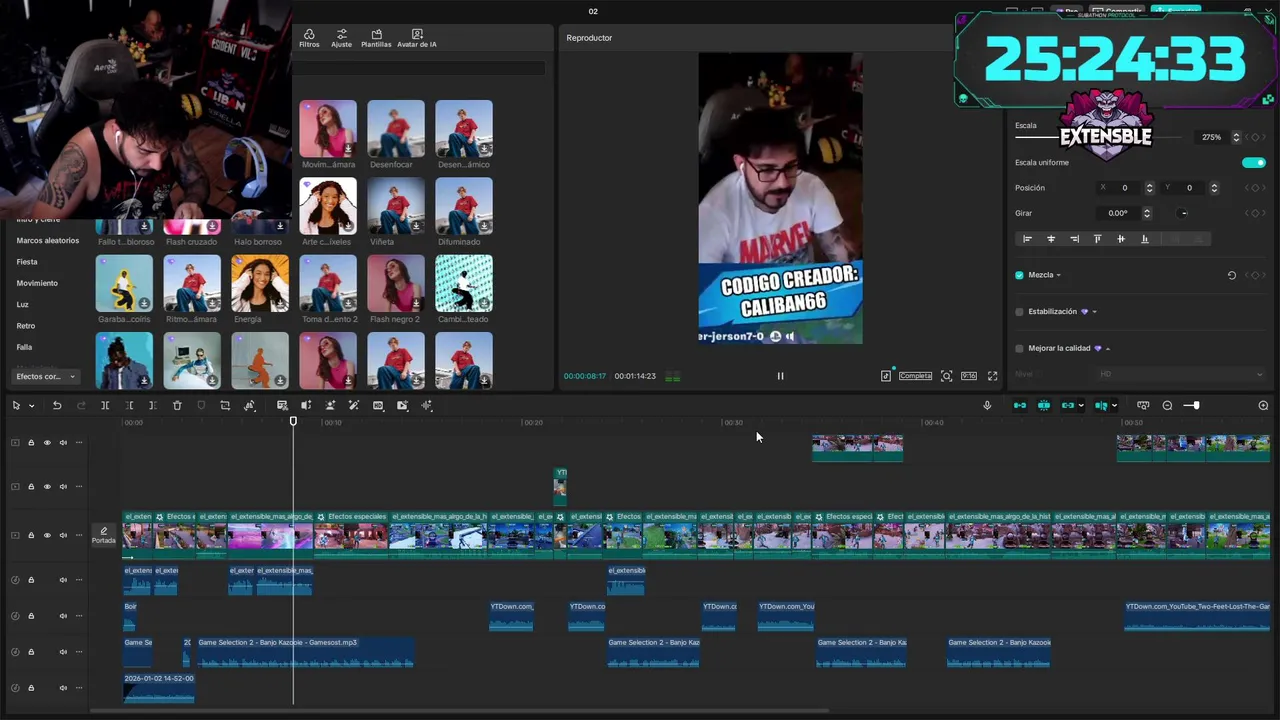Viewport: 1280px width, 720px height.
Task: Enter fullscreen preview in the player
Action: pos(992,376)
